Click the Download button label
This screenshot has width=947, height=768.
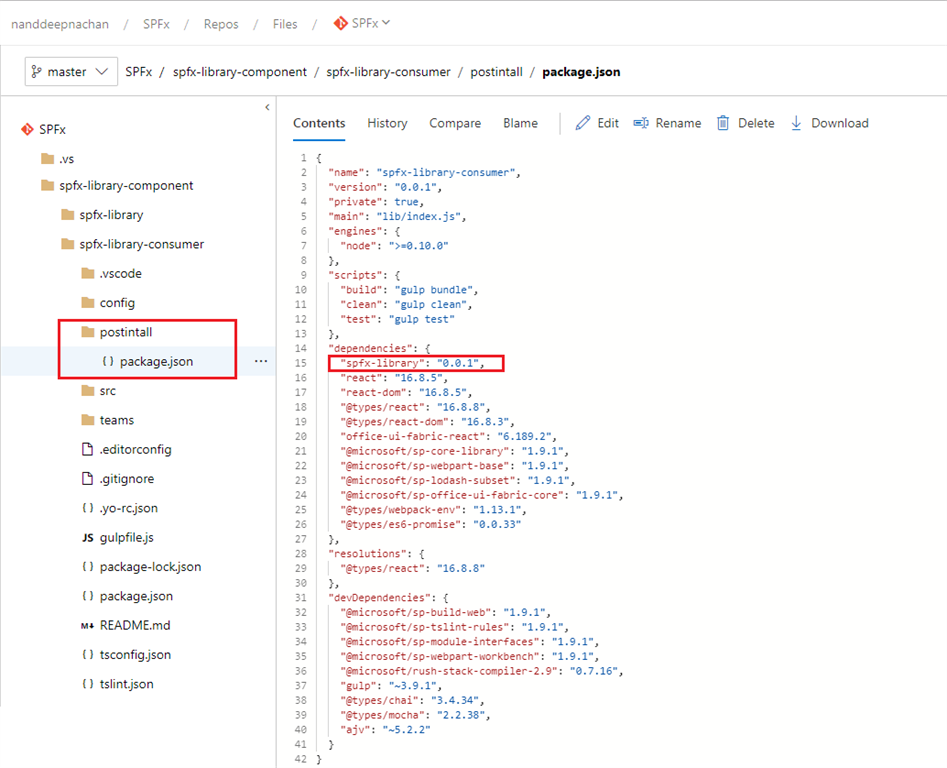coord(839,123)
